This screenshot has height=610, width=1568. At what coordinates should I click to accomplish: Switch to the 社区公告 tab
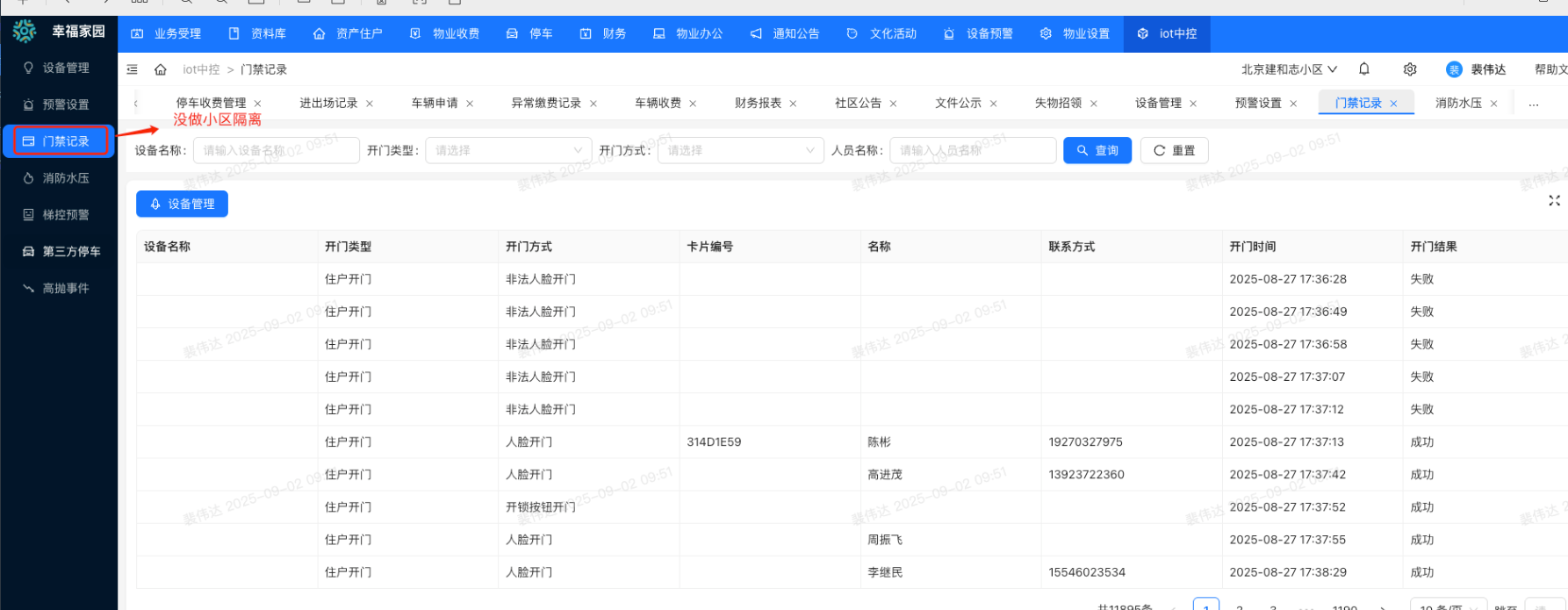tap(858, 104)
